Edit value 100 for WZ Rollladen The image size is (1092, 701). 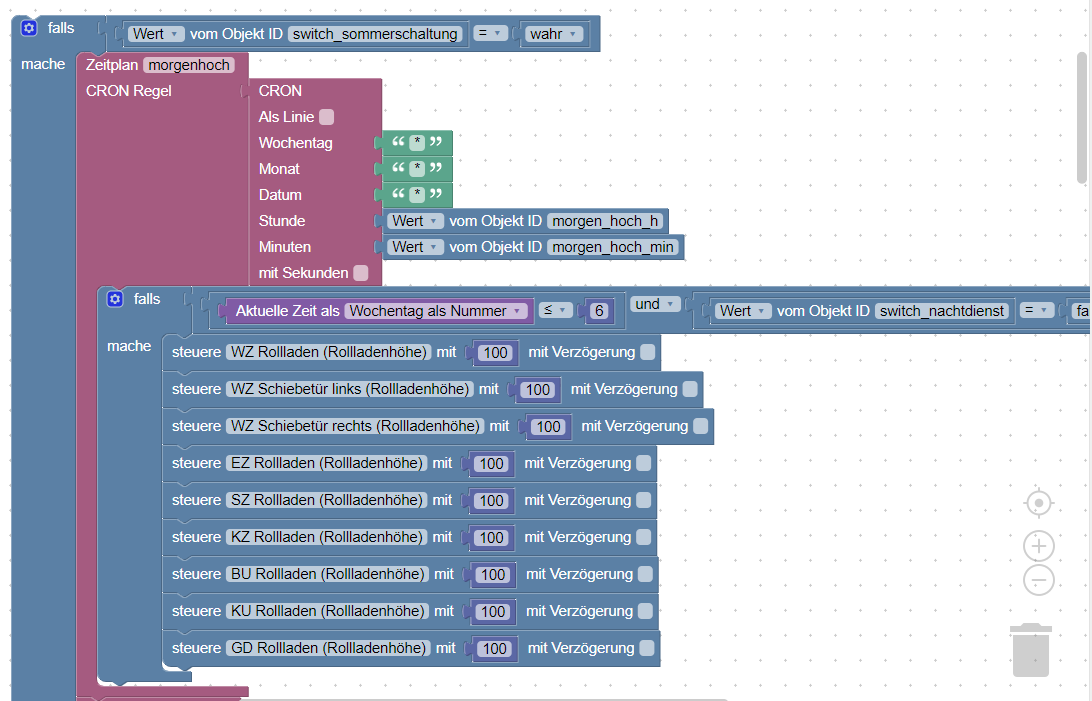[495, 353]
